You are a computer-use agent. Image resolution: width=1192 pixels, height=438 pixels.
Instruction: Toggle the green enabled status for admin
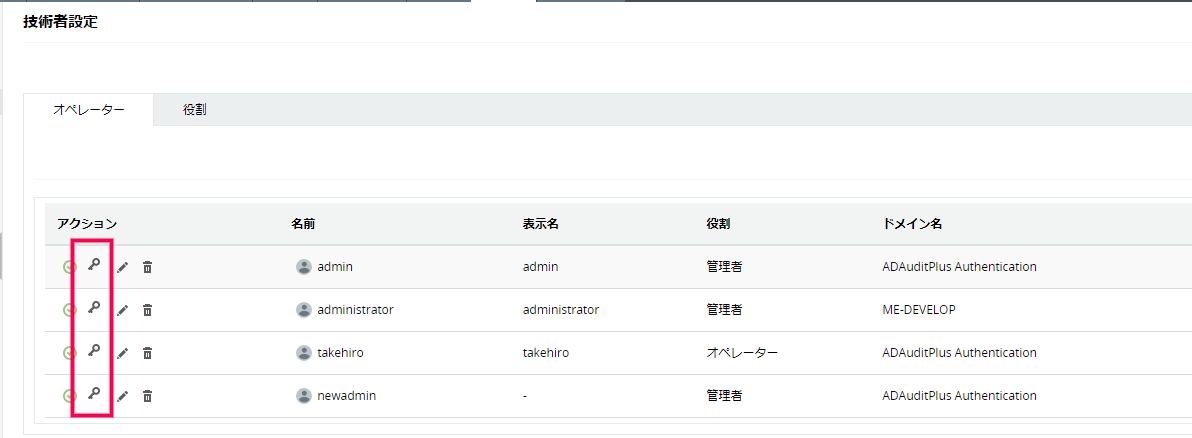(69, 267)
